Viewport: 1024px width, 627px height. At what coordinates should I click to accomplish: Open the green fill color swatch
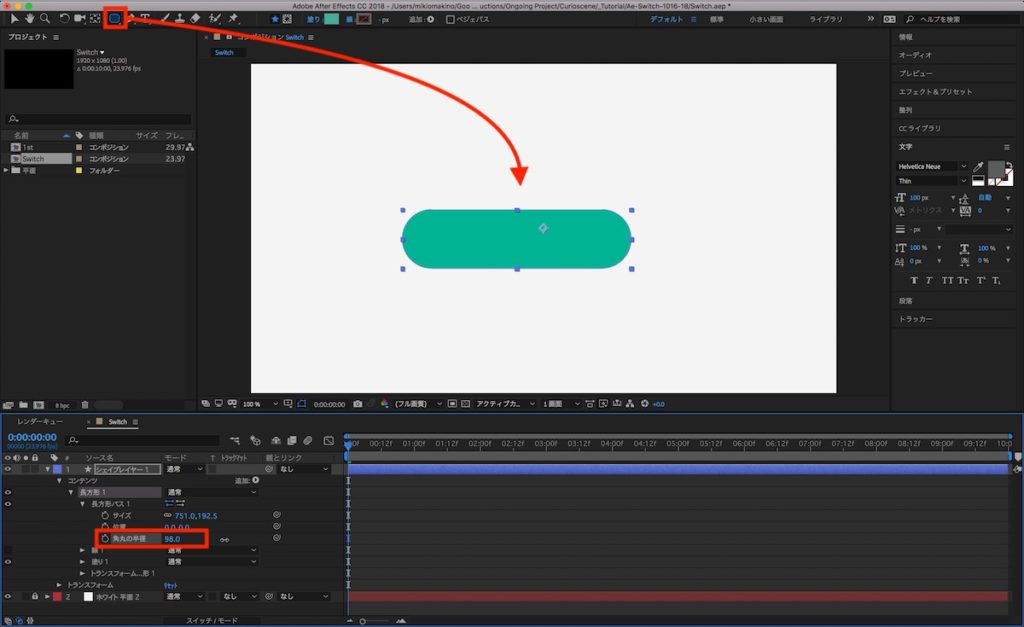pos(331,19)
